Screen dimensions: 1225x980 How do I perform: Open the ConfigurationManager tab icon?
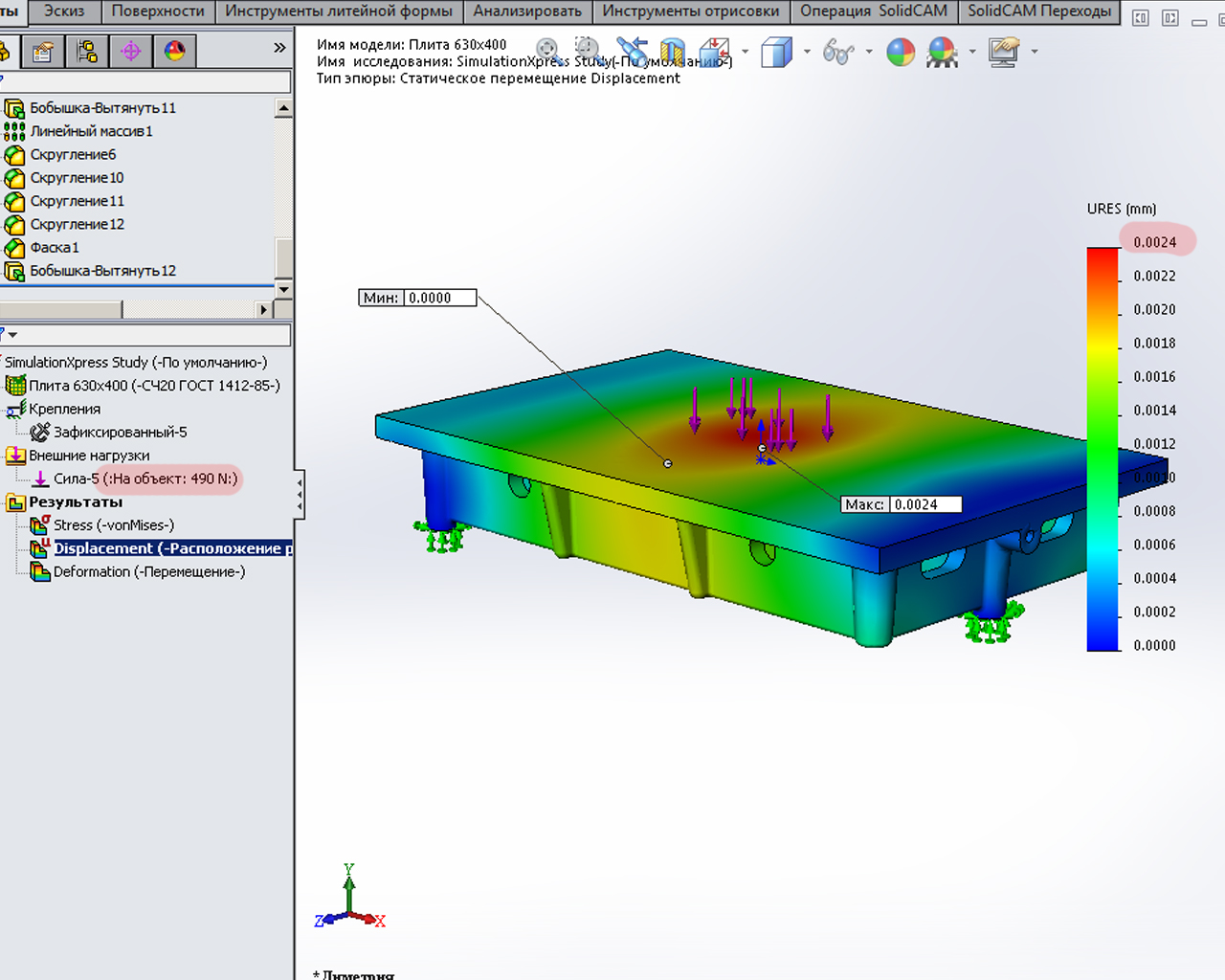(87, 51)
